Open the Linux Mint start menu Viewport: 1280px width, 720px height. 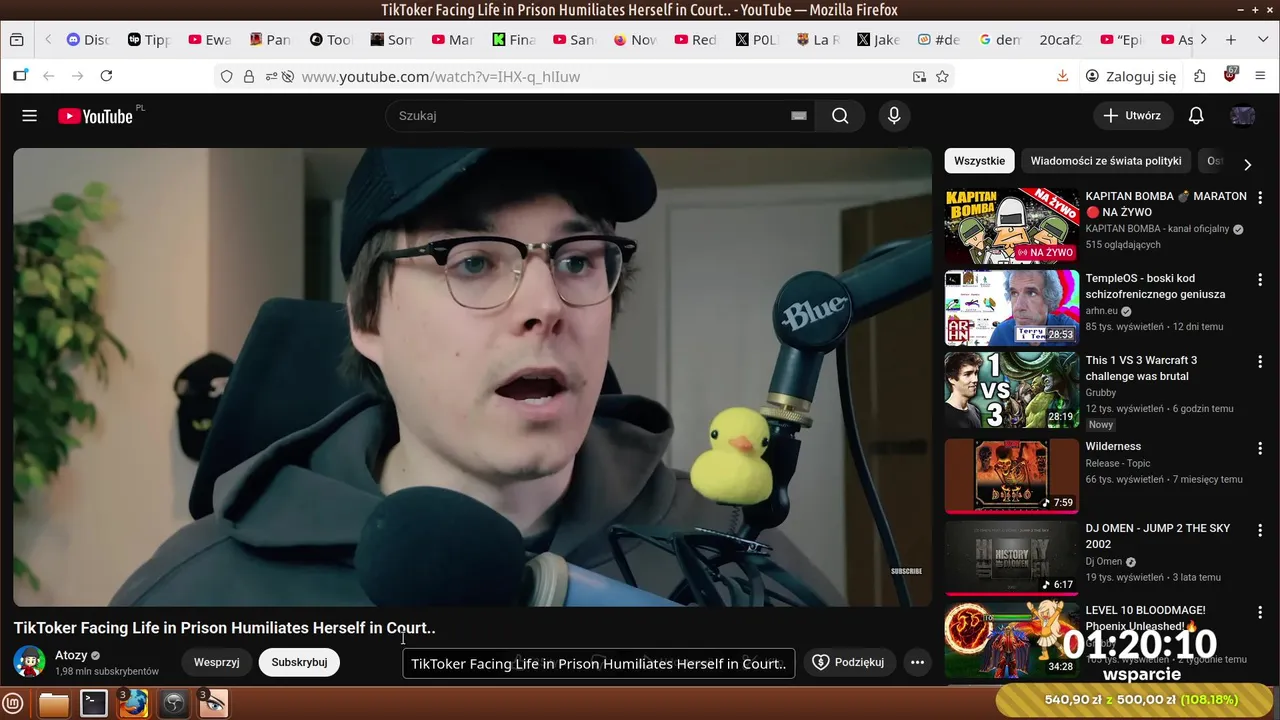coord(14,703)
